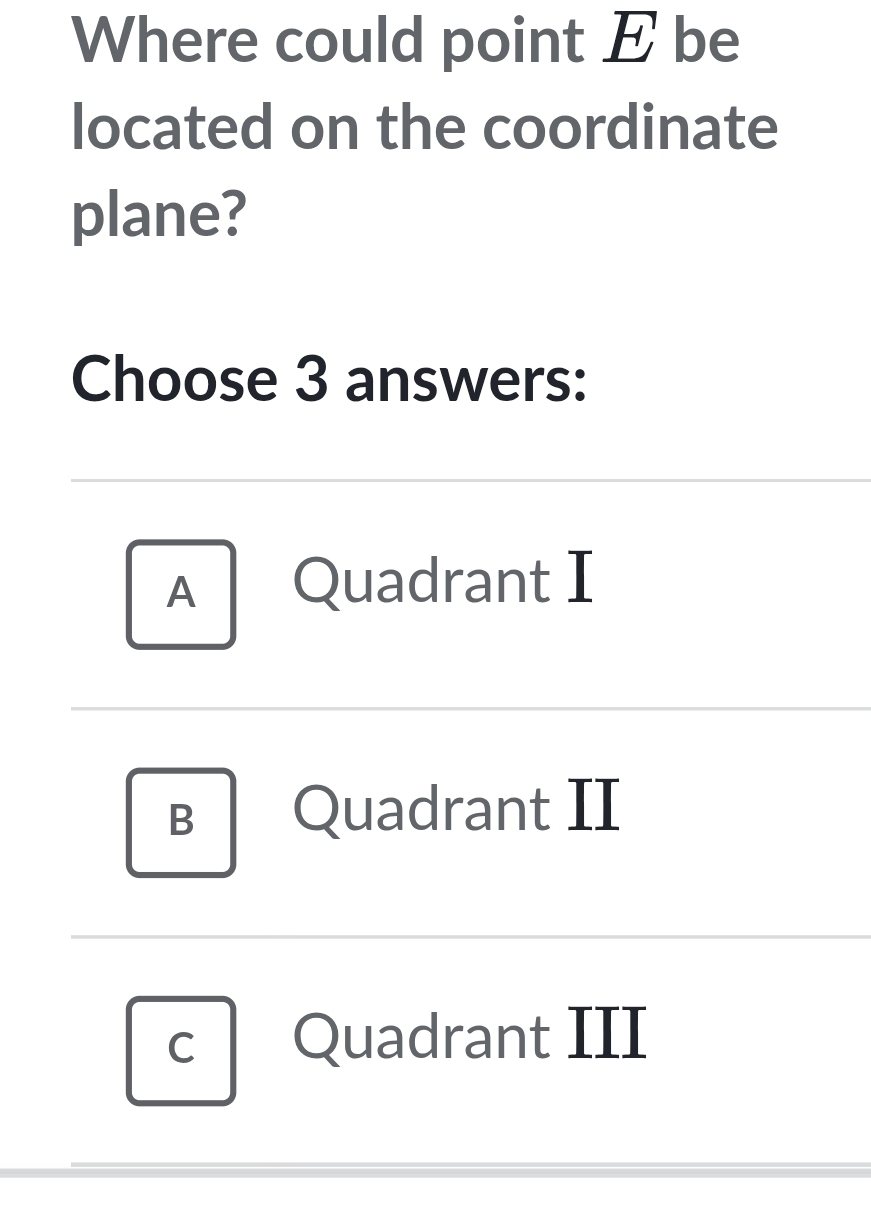Click the divider between options A and B
871x1213 pixels.
pyautogui.click(x=470, y=709)
